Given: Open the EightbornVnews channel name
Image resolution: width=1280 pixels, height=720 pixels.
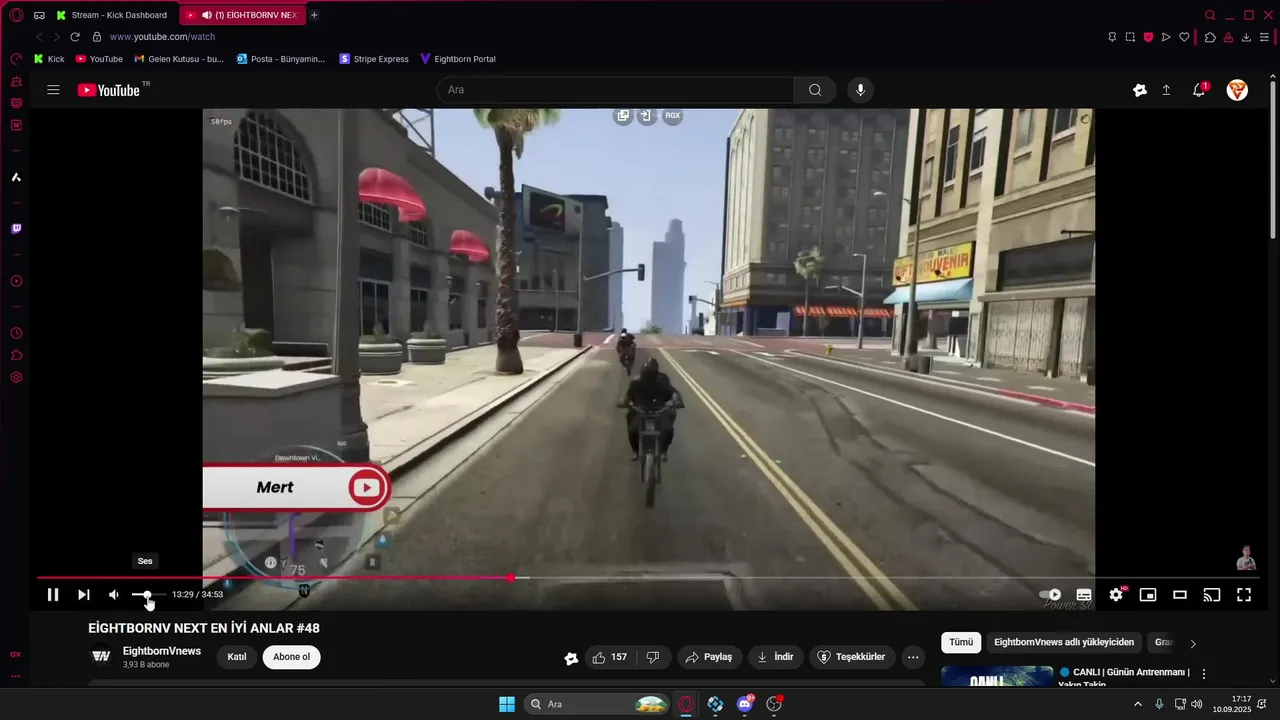Looking at the screenshot, I should click(x=162, y=651).
